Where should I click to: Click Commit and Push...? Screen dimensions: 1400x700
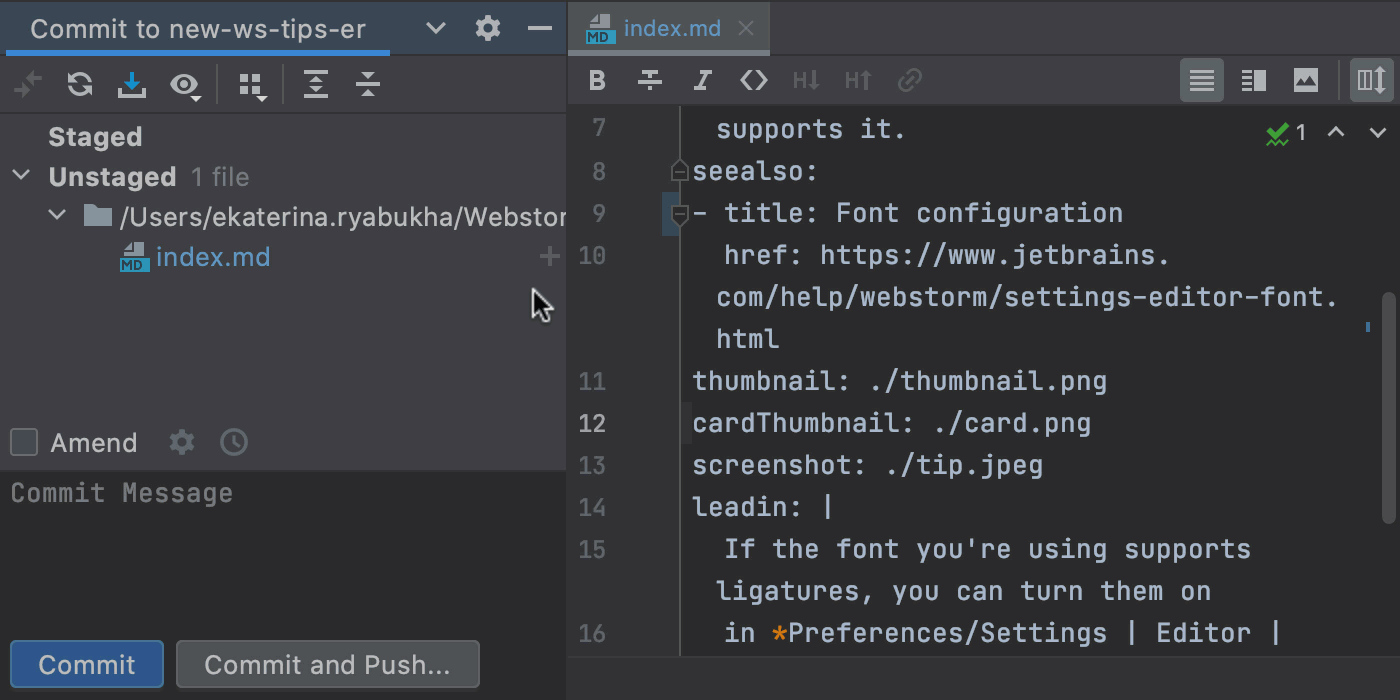pos(328,664)
